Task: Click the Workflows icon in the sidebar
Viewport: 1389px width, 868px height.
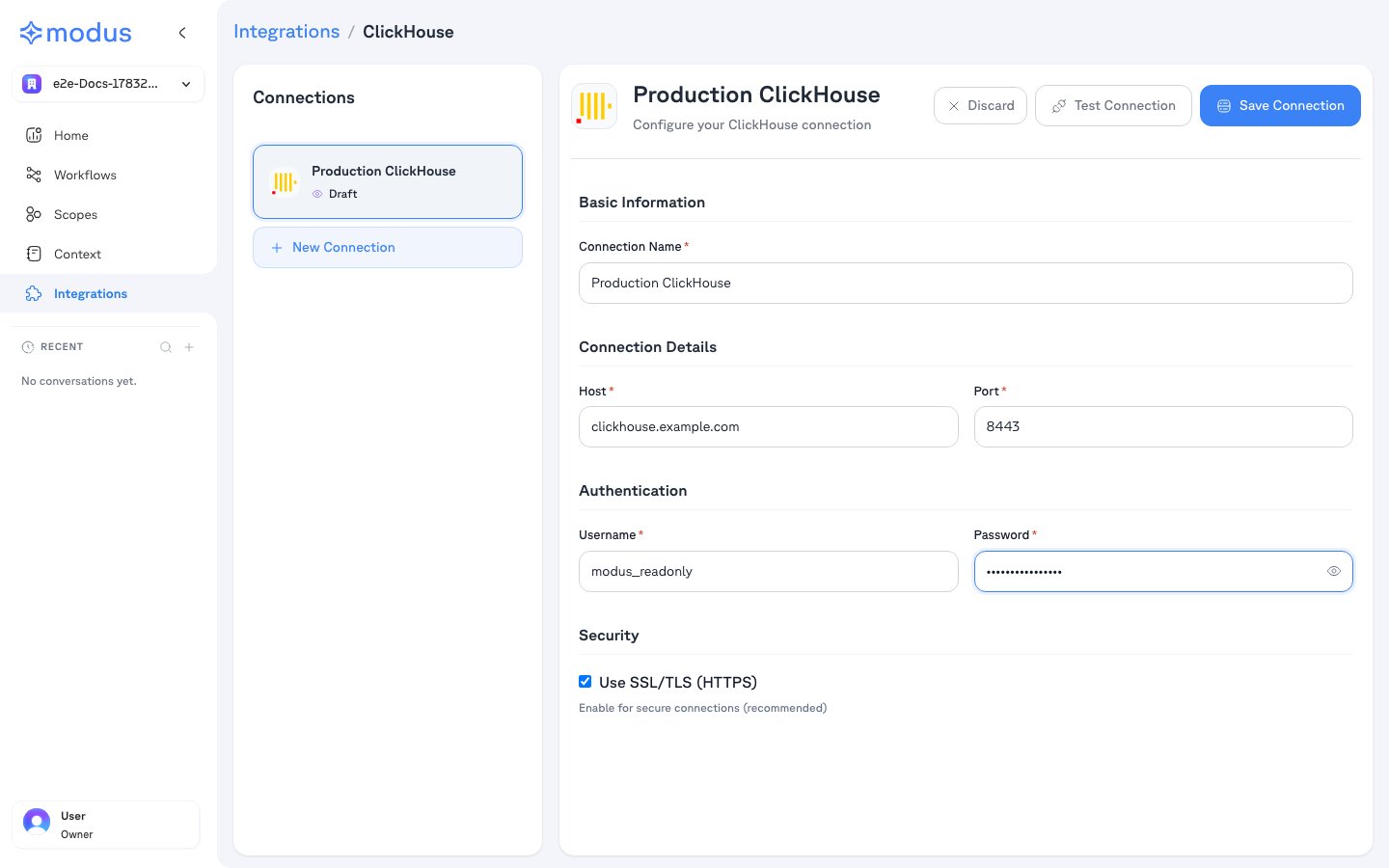Action: pyautogui.click(x=34, y=175)
